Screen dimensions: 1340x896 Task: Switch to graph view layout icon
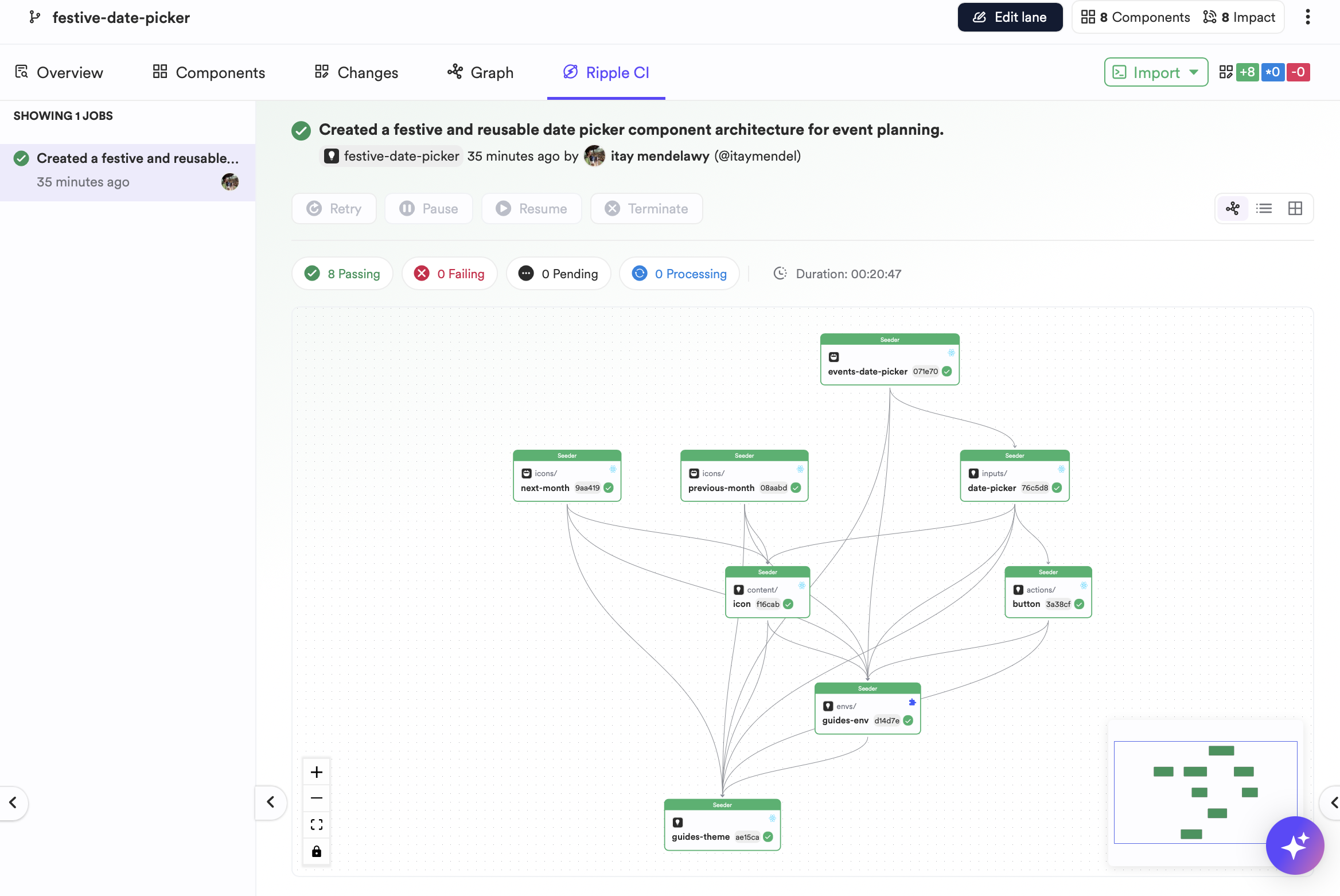[x=1233, y=208]
